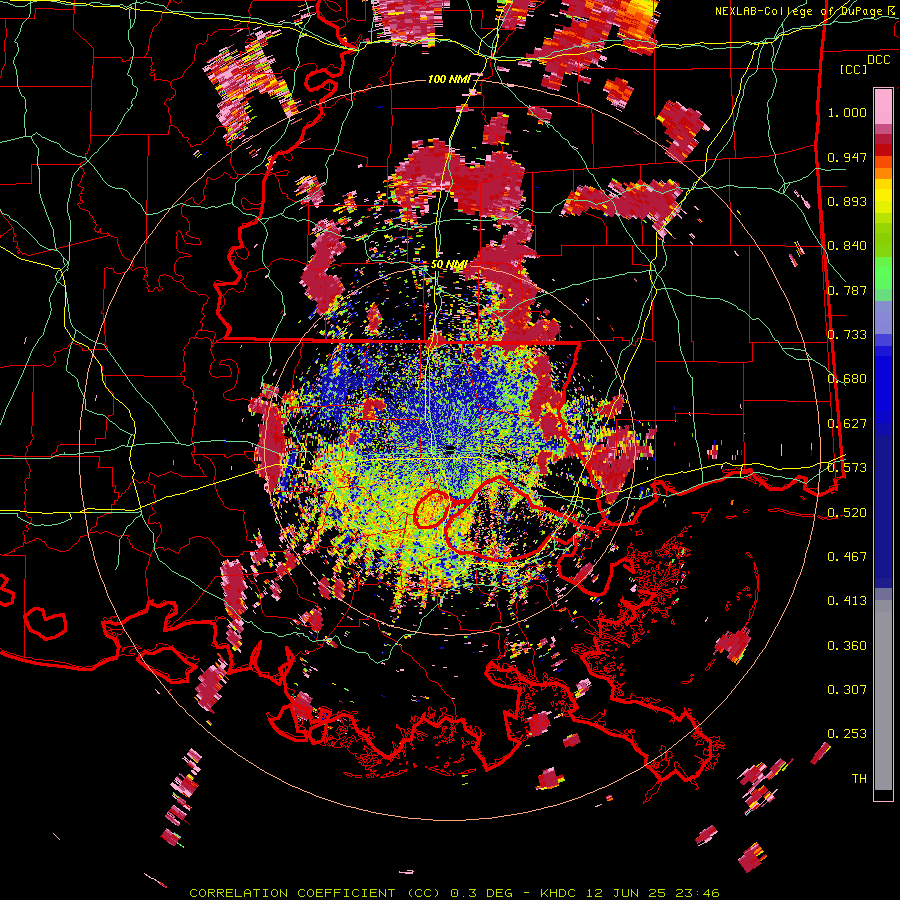Screen dimensions: 900x900
Task: Click the 100 NMI range ring label
Action: pyautogui.click(x=449, y=79)
